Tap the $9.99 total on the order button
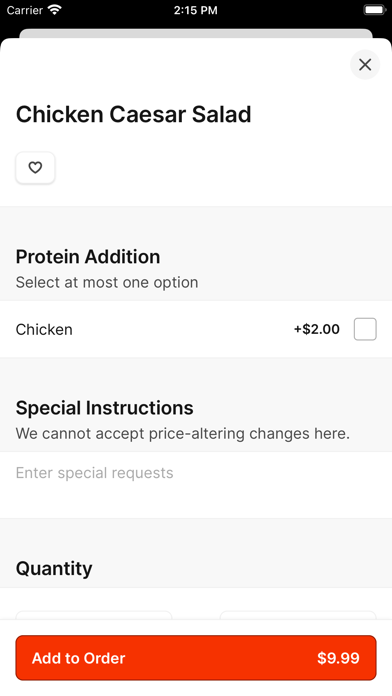This screenshot has height=696, width=392. click(x=338, y=658)
